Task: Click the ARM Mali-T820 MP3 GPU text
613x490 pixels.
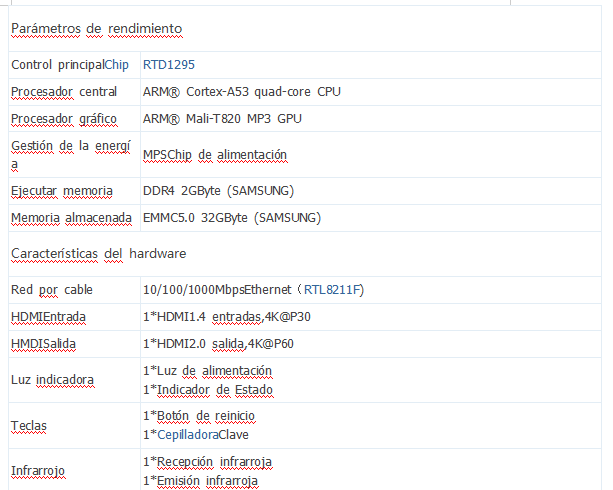Action: (222, 118)
